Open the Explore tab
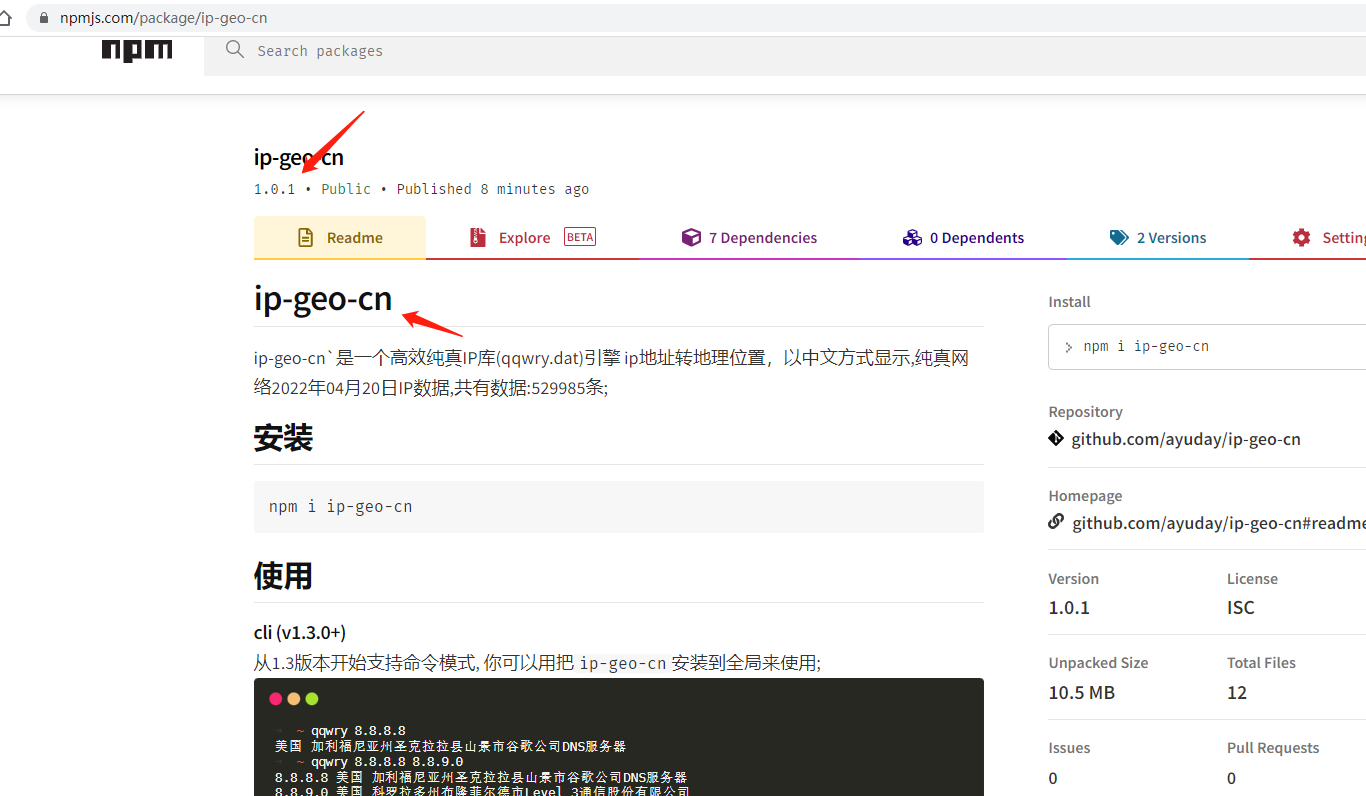The image size is (1366, 796). 533,238
